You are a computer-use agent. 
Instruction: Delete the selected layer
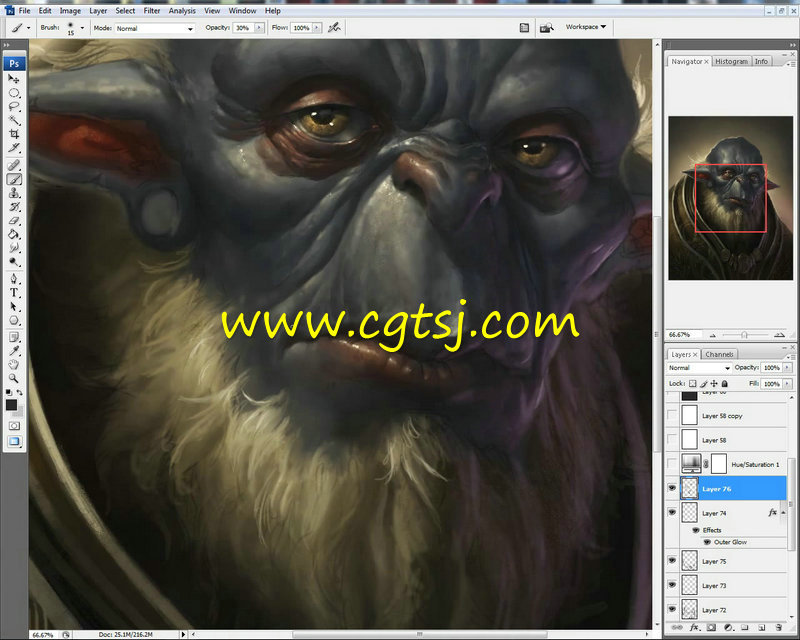click(x=779, y=627)
